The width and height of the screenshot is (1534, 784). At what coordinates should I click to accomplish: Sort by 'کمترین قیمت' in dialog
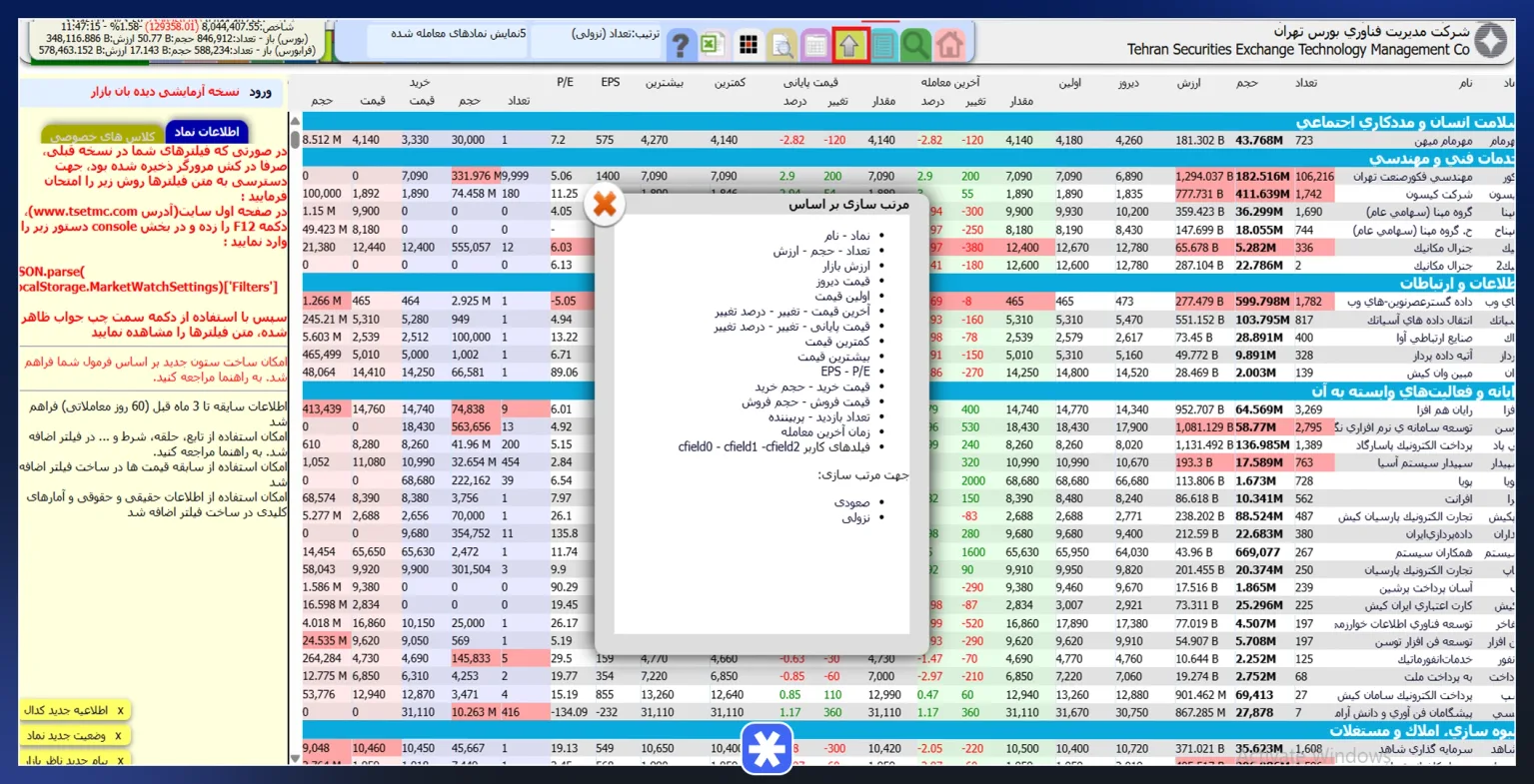837,341
